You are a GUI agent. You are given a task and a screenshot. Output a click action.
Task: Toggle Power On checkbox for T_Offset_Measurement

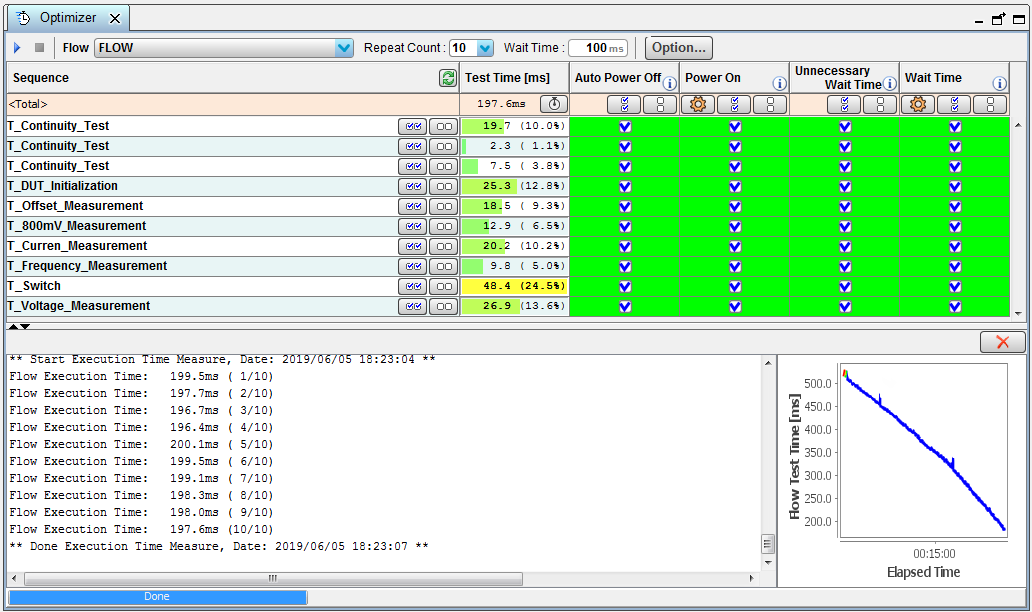(x=735, y=206)
